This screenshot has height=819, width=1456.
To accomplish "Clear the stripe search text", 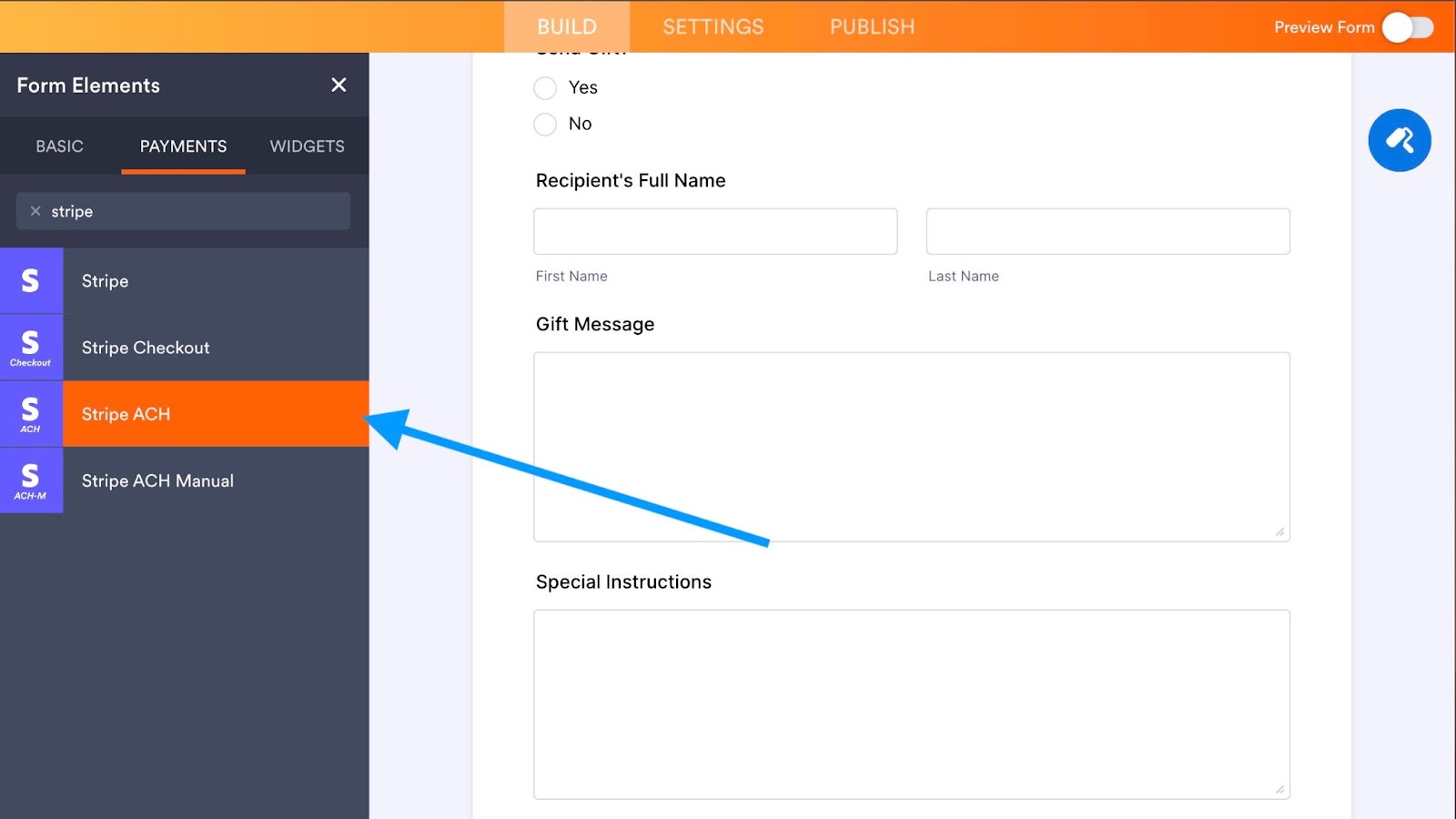I will point(35,211).
